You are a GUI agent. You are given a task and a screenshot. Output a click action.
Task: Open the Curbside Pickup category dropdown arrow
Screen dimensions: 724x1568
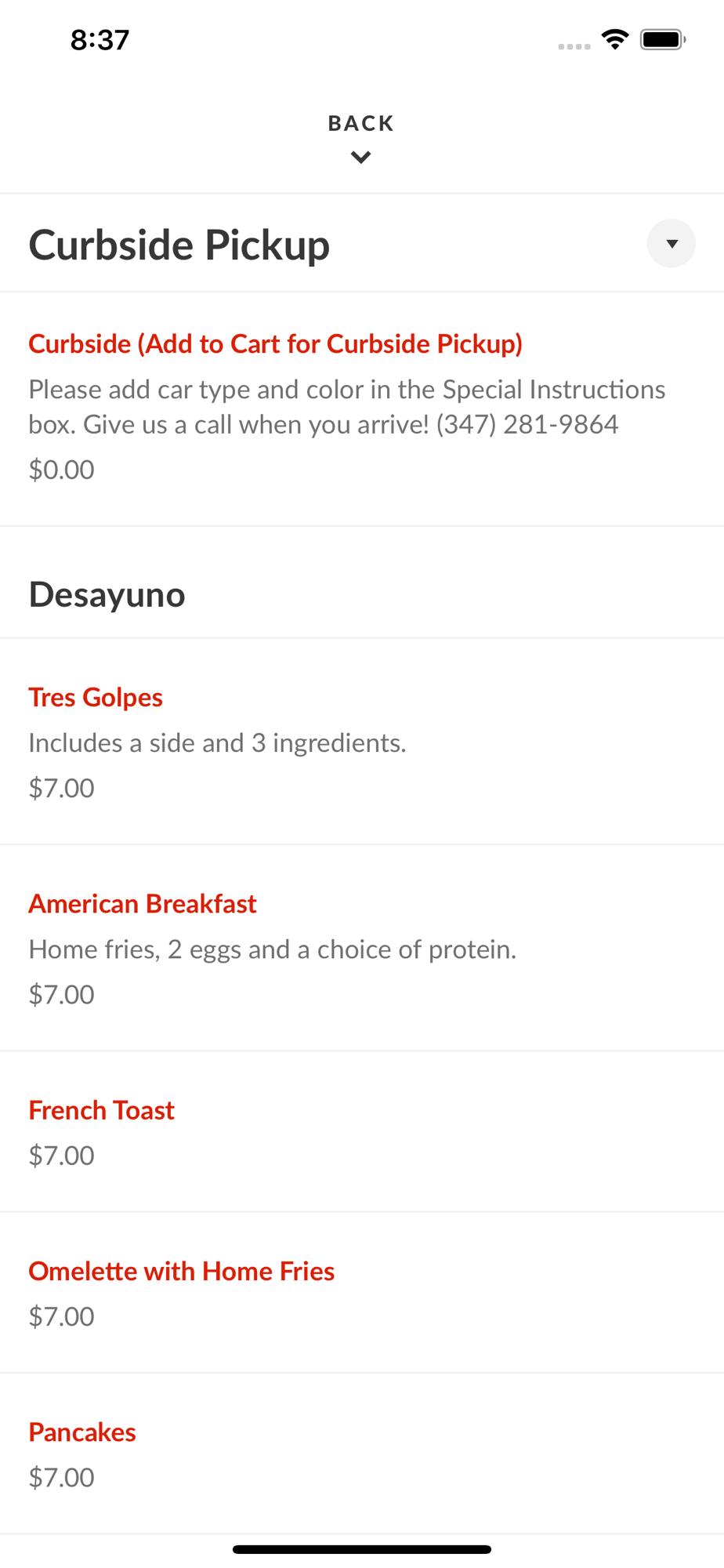click(671, 244)
